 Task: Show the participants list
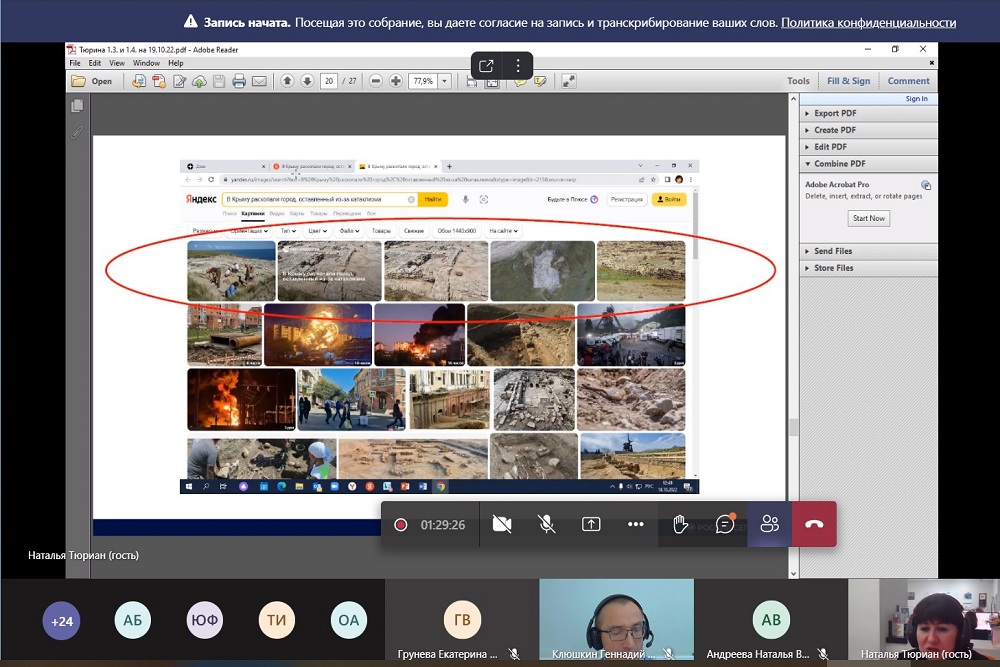[769, 524]
